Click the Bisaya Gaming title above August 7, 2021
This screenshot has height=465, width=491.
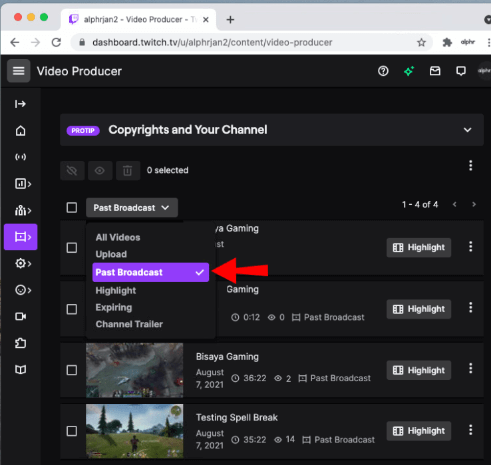click(227, 357)
